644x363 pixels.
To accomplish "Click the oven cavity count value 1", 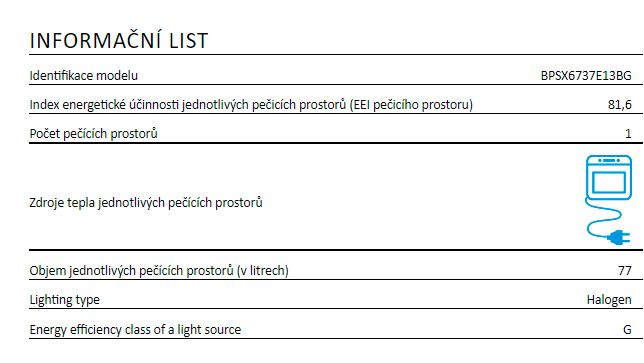I will tap(628, 134).
